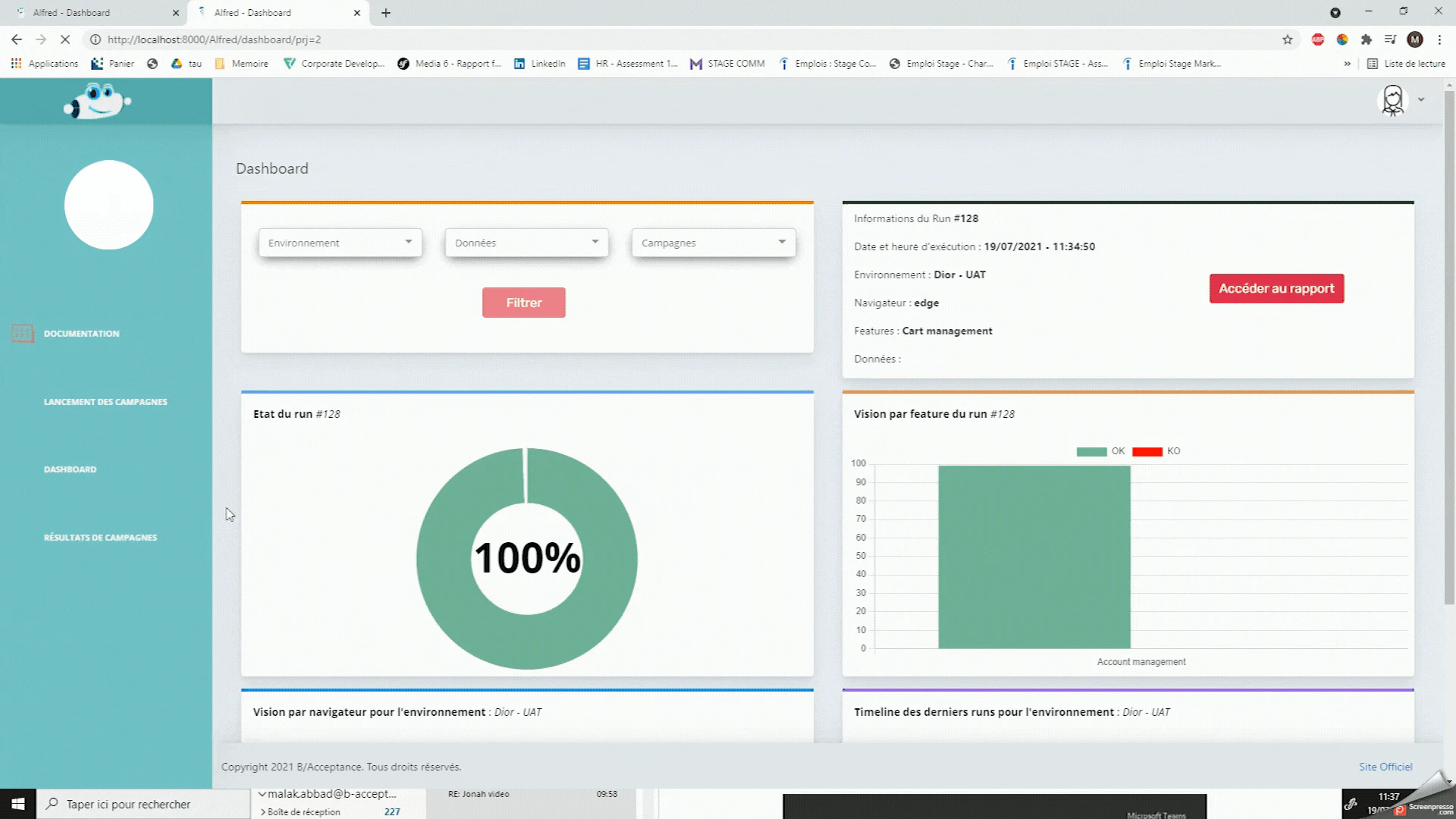Toggle the KO legend in the feature chart

(1156, 451)
